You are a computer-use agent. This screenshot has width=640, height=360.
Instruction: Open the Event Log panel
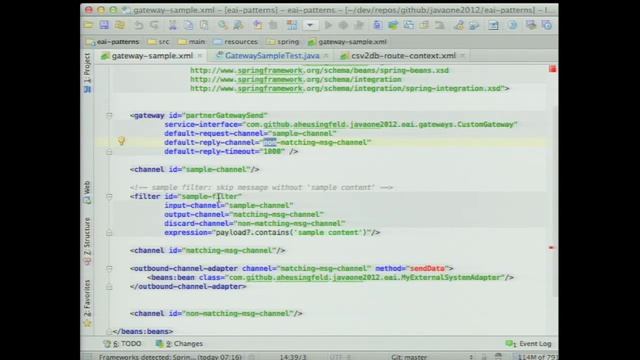coord(529,344)
